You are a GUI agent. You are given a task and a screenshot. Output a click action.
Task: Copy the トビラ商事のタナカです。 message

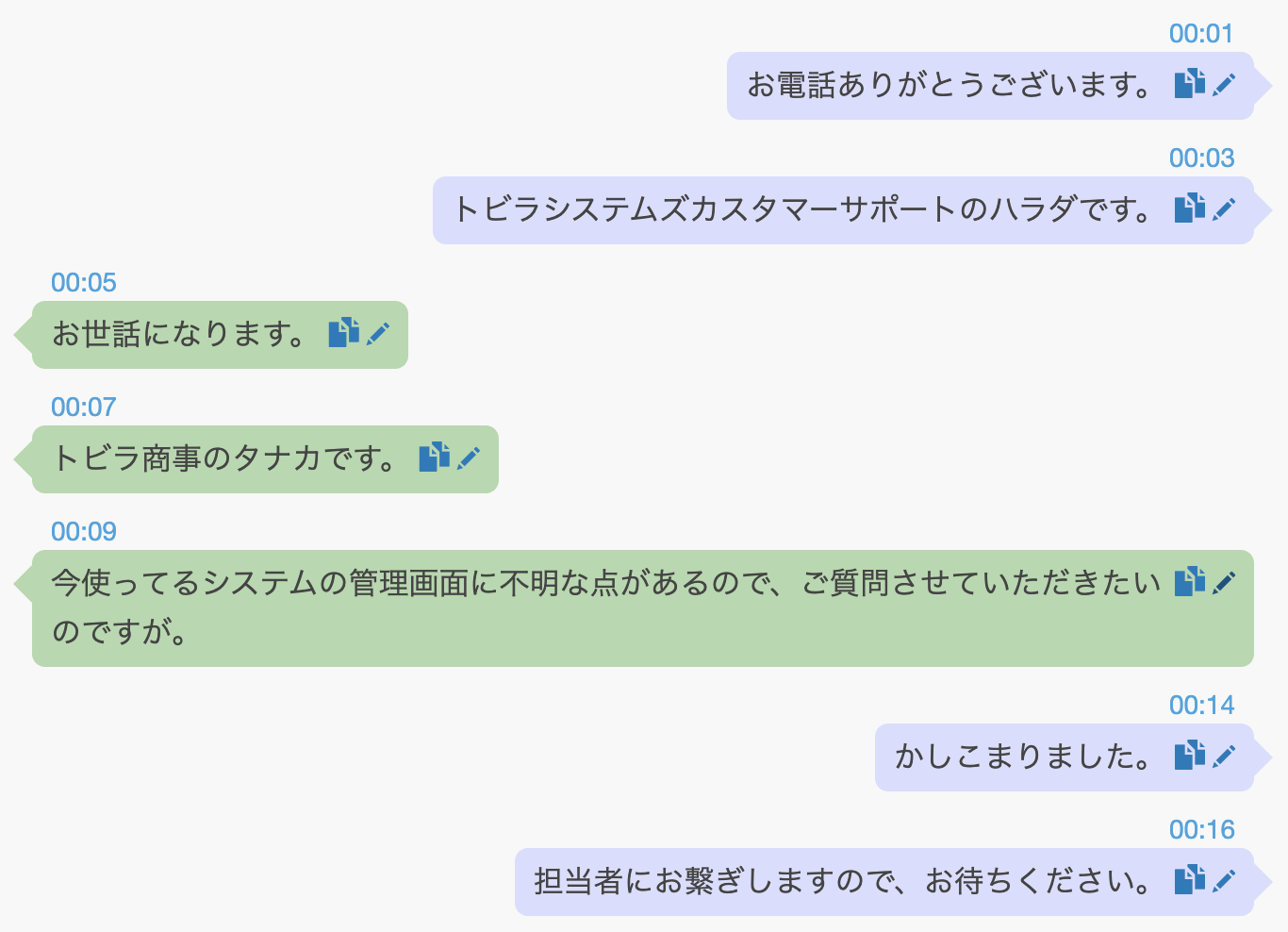pos(435,459)
